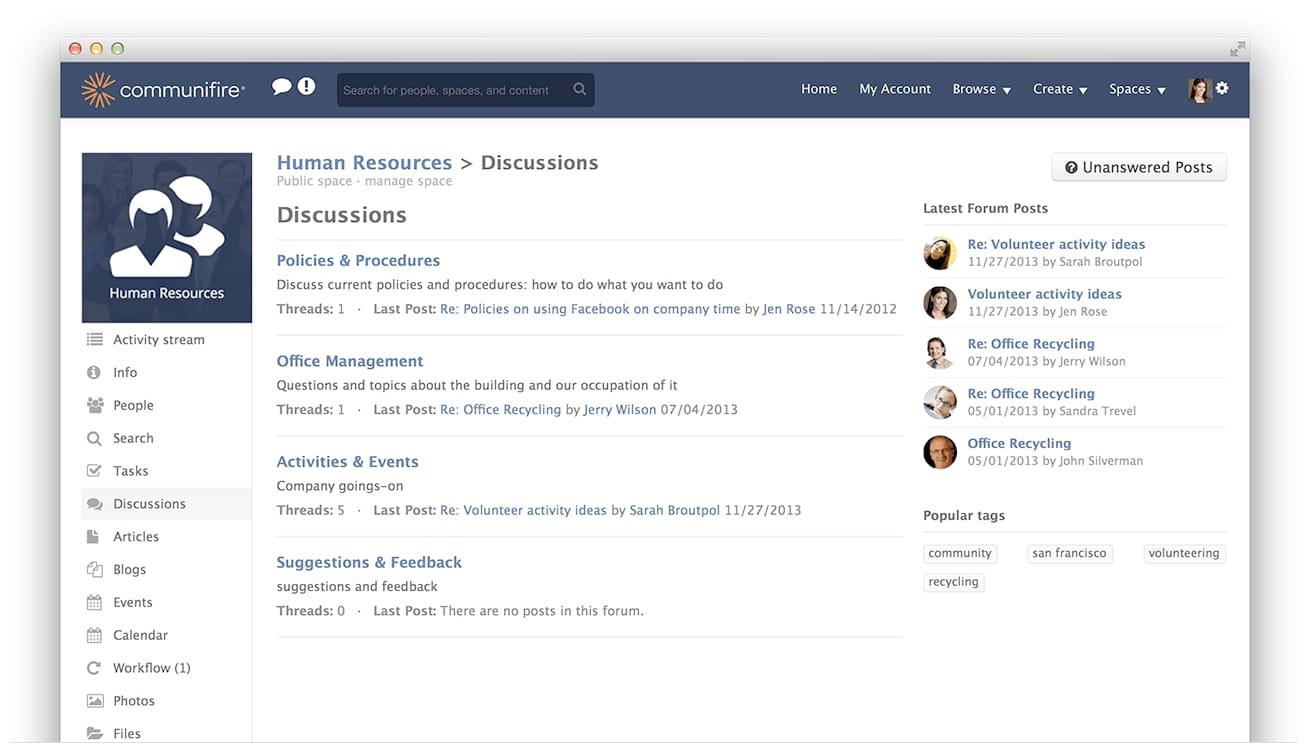Open Volunteer activity ideas post by Jen Rose
Viewport: 1310px width, 751px height.
coord(1044,294)
